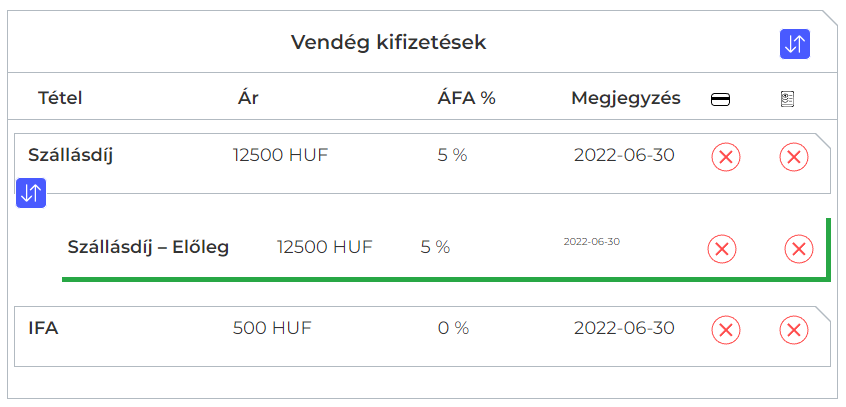Click the 500 HUF price value
Viewport: 846px width, 407px height.
point(272,327)
